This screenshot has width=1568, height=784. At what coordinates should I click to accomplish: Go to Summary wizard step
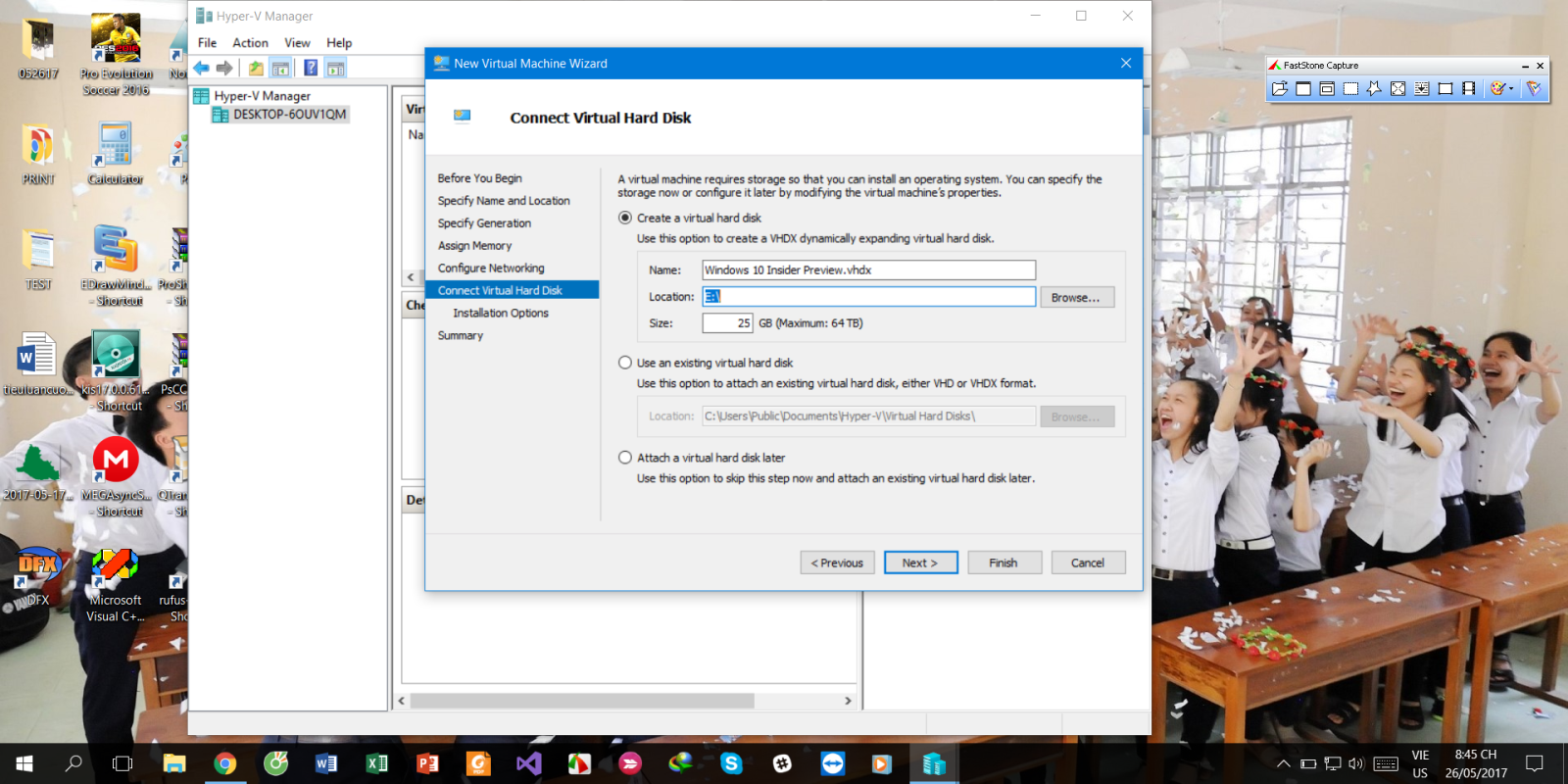tap(461, 336)
